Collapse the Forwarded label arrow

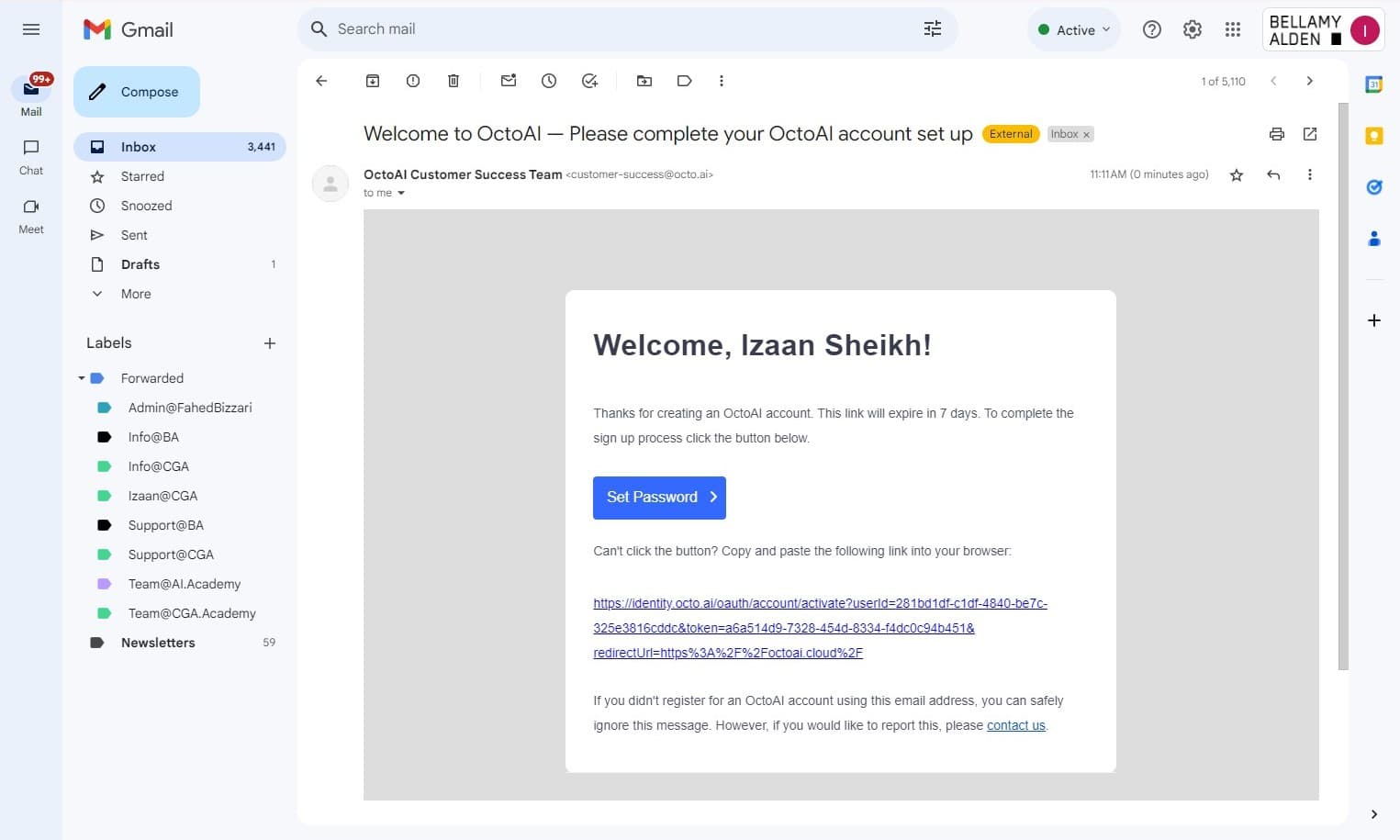click(x=81, y=378)
